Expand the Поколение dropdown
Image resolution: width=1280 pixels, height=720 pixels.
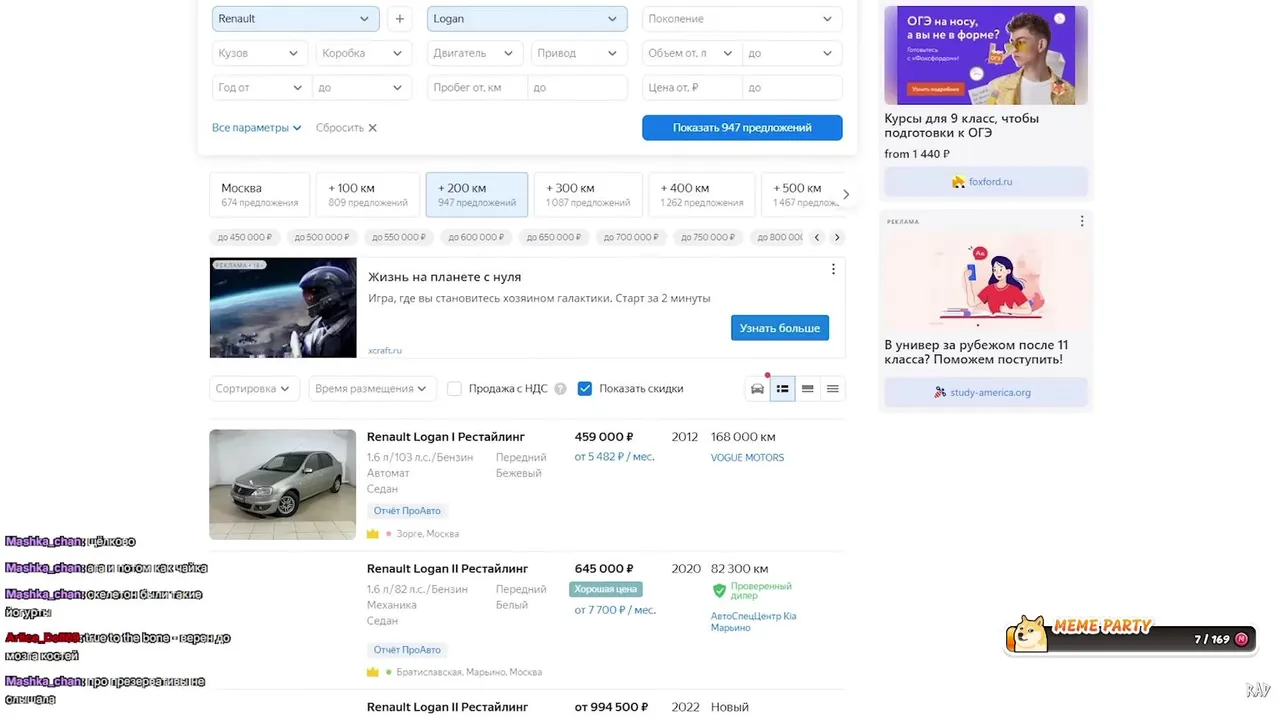pyautogui.click(x=741, y=19)
